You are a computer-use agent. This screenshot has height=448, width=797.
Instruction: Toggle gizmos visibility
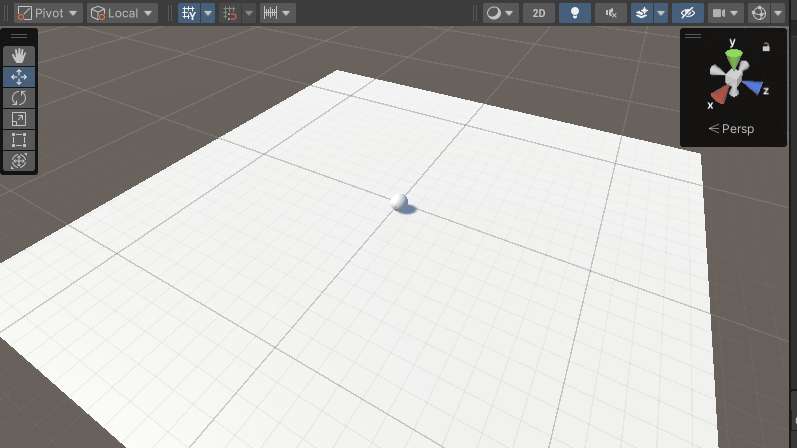[759, 13]
